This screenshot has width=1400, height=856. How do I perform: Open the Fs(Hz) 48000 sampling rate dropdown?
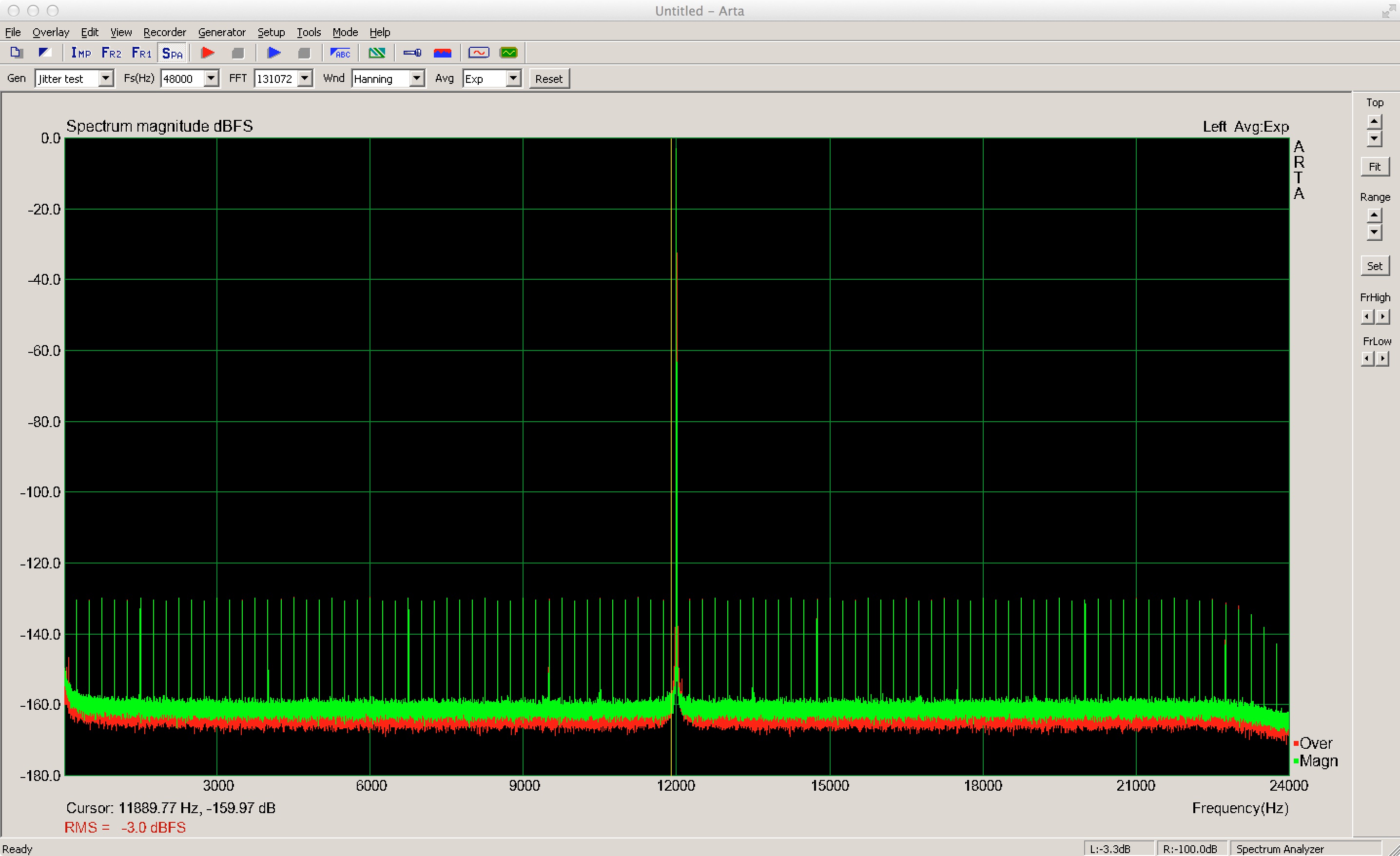click(212, 78)
